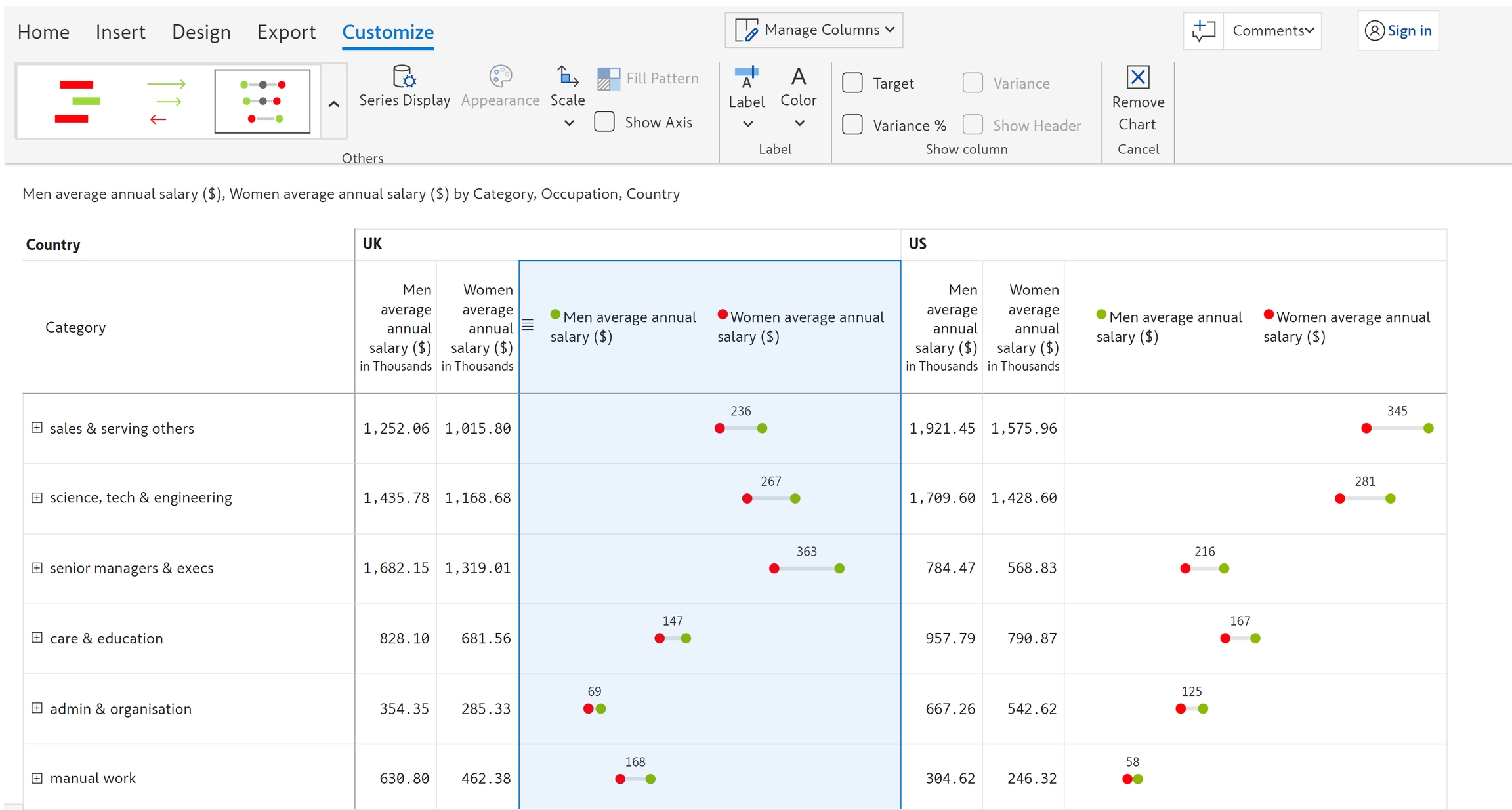Select the red-green bar chart style
The height and width of the screenshot is (810, 1512).
tap(77, 102)
